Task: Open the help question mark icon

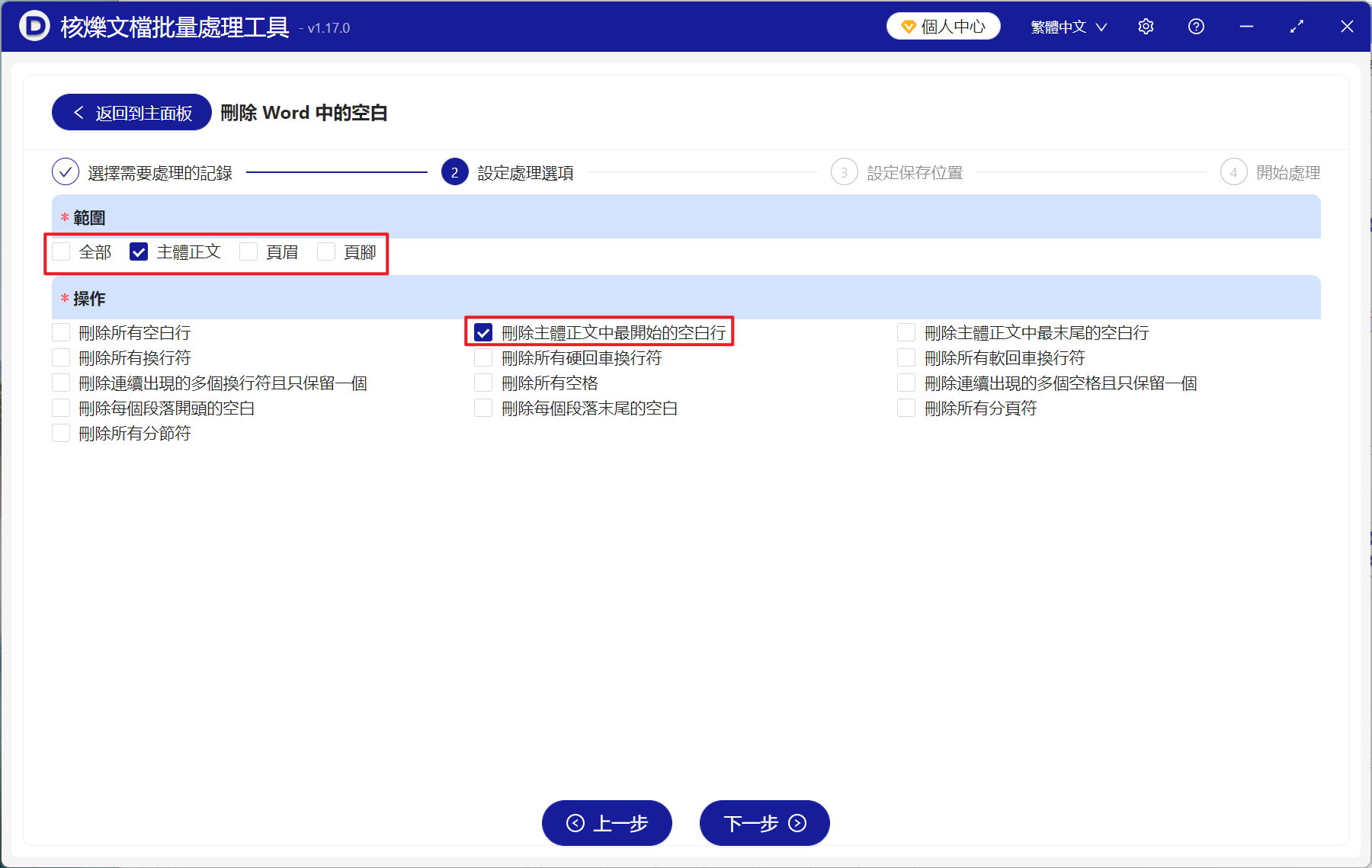Action: [1195, 26]
